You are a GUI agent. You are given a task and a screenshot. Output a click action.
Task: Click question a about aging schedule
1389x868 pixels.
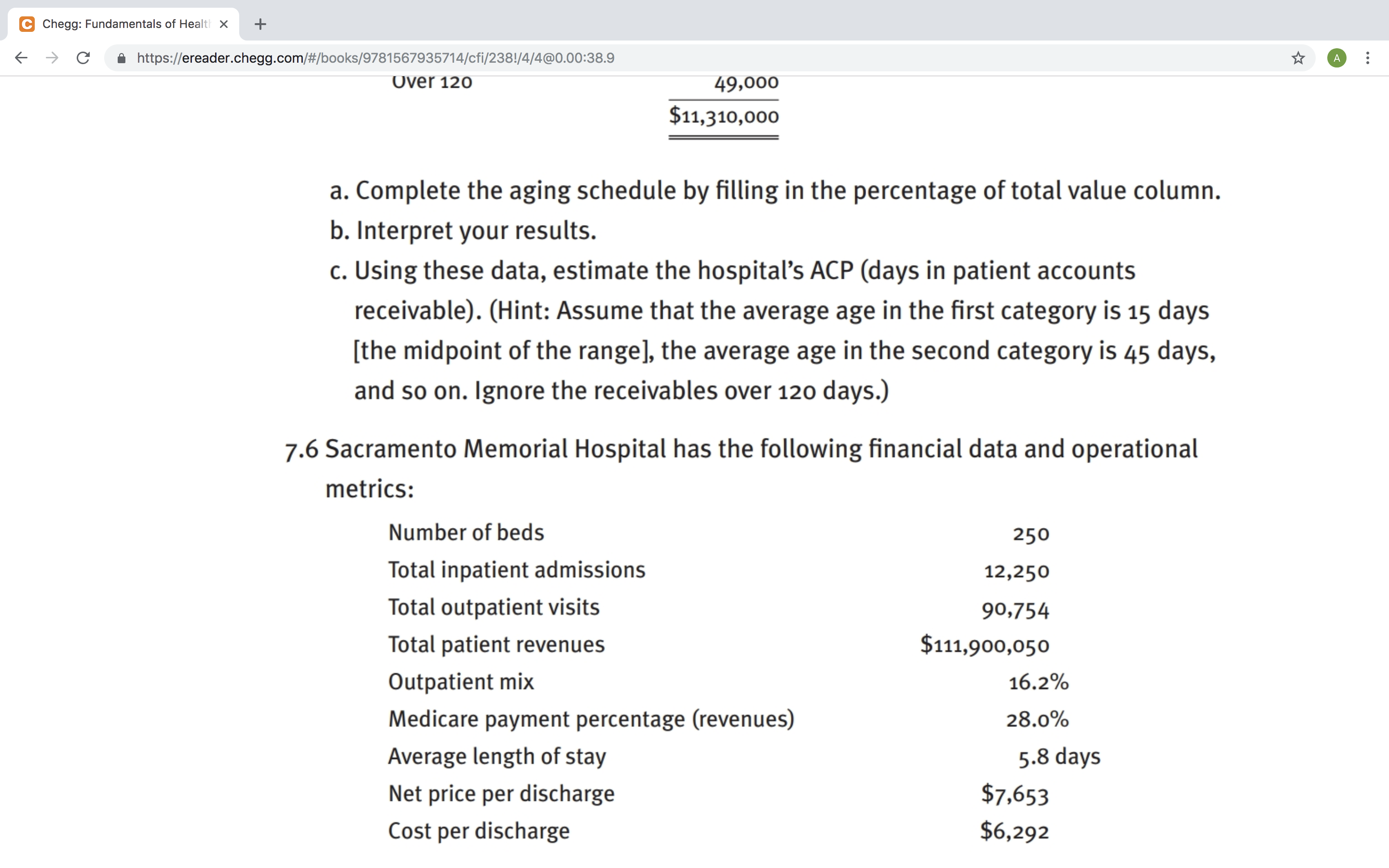775,190
